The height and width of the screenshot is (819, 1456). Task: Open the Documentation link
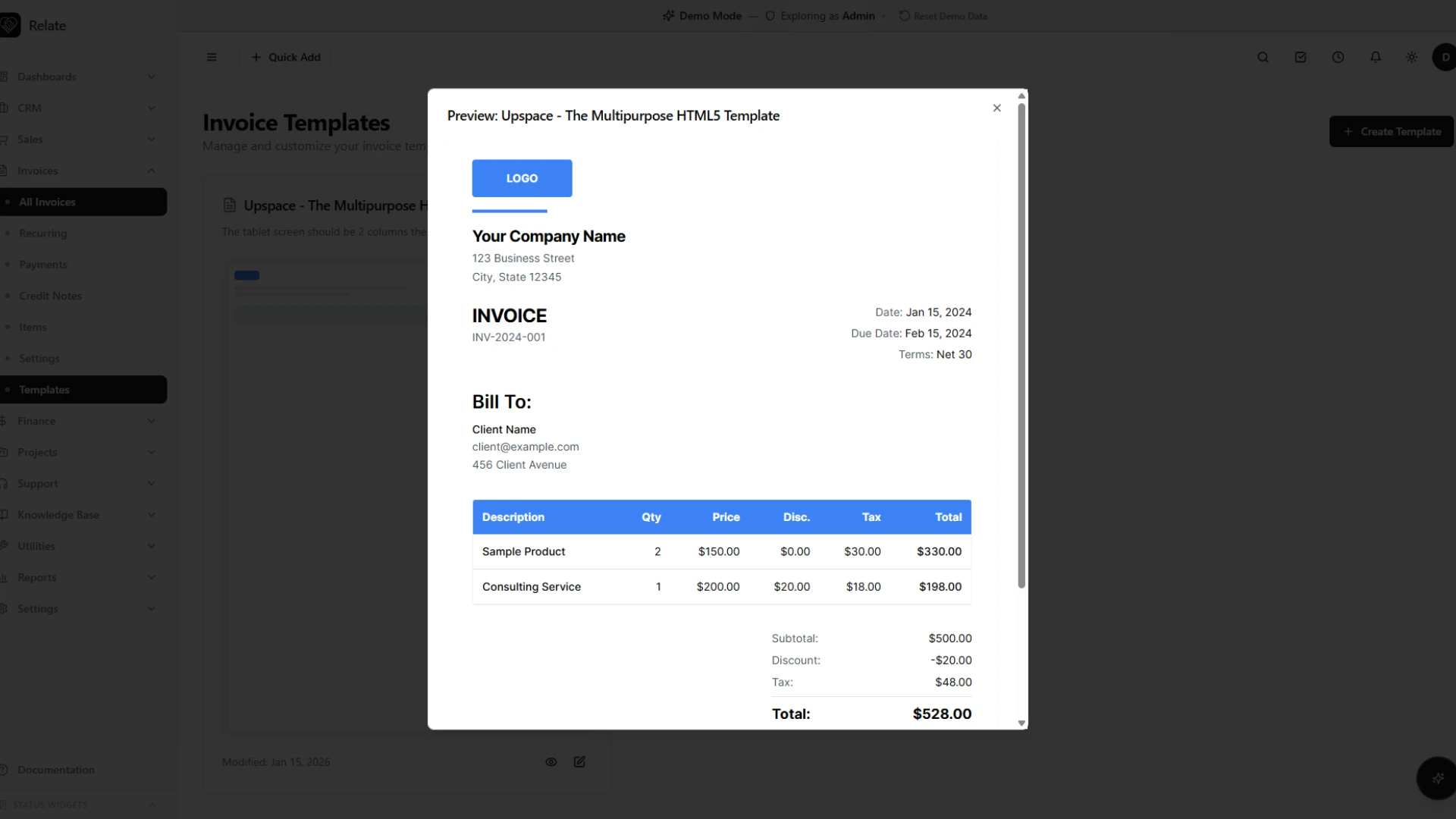click(55, 770)
